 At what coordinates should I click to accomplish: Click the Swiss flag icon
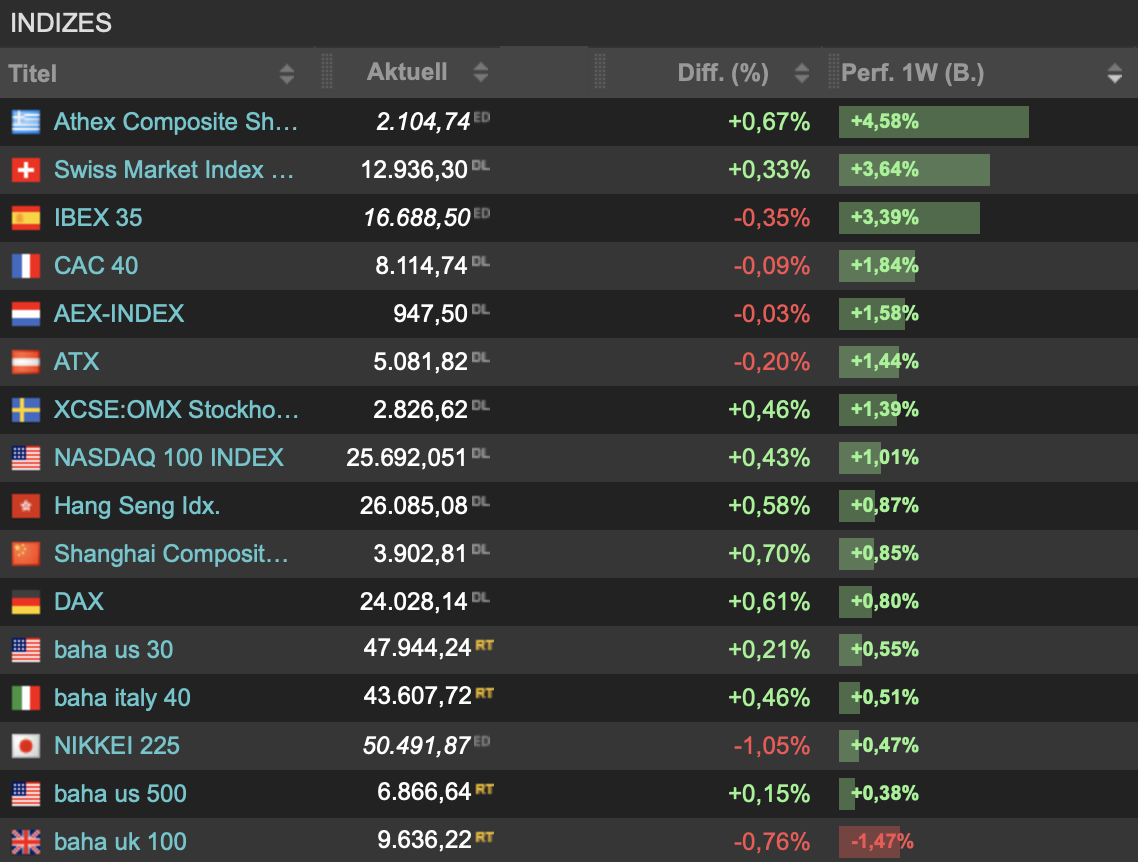tap(26, 170)
